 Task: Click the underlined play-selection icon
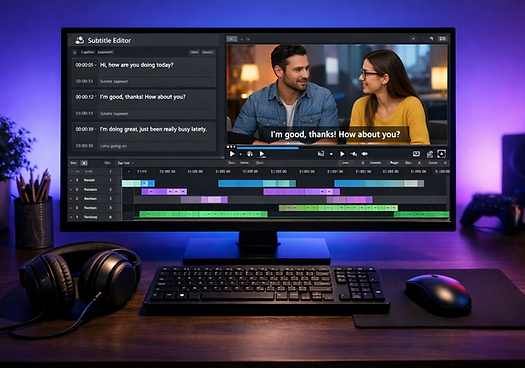pos(262,154)
